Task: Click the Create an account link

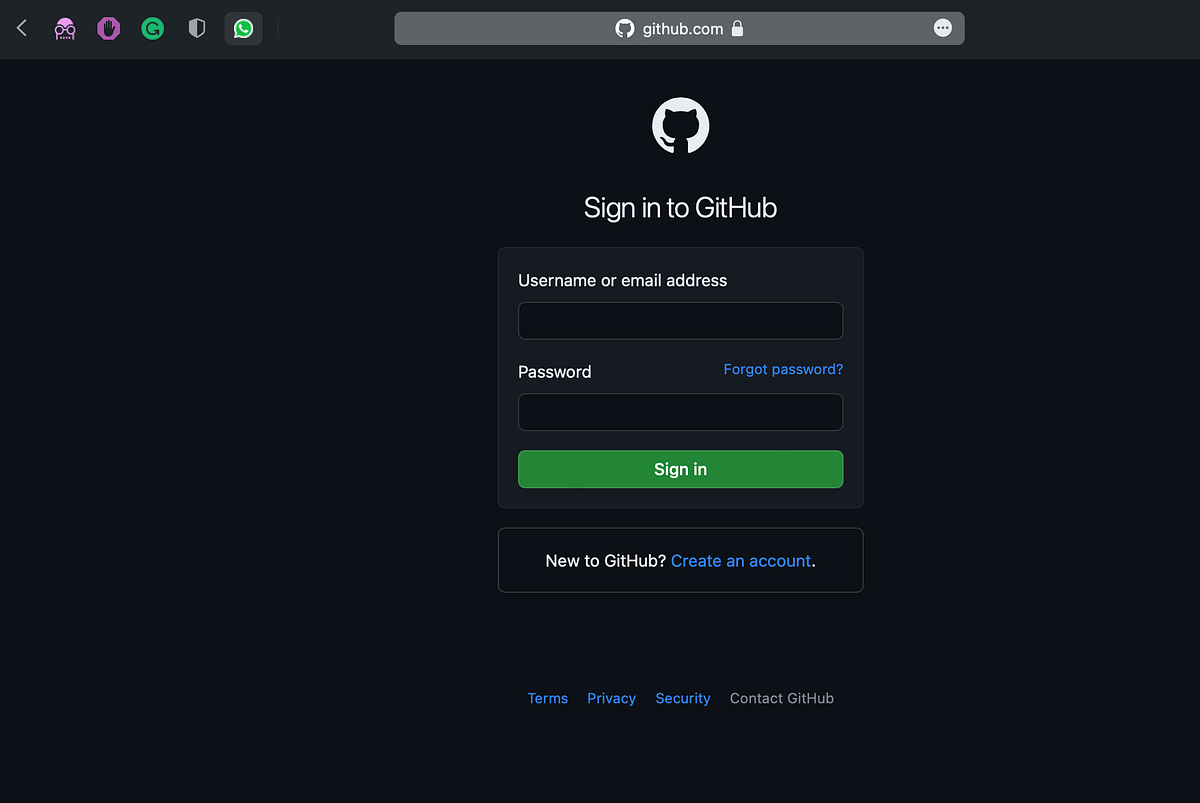Action: coord(740,561)
